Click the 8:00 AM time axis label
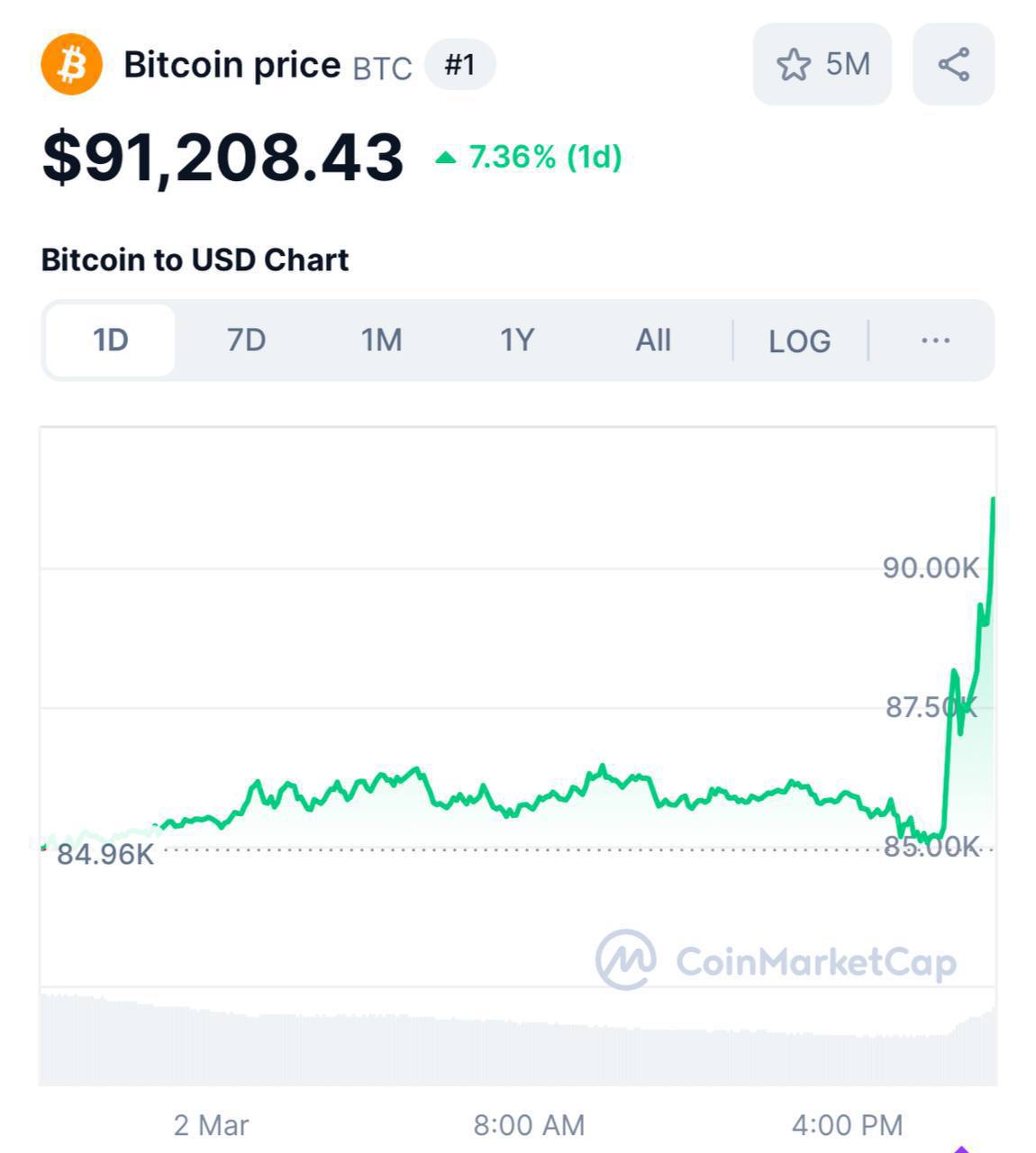 coord(529,1125)
